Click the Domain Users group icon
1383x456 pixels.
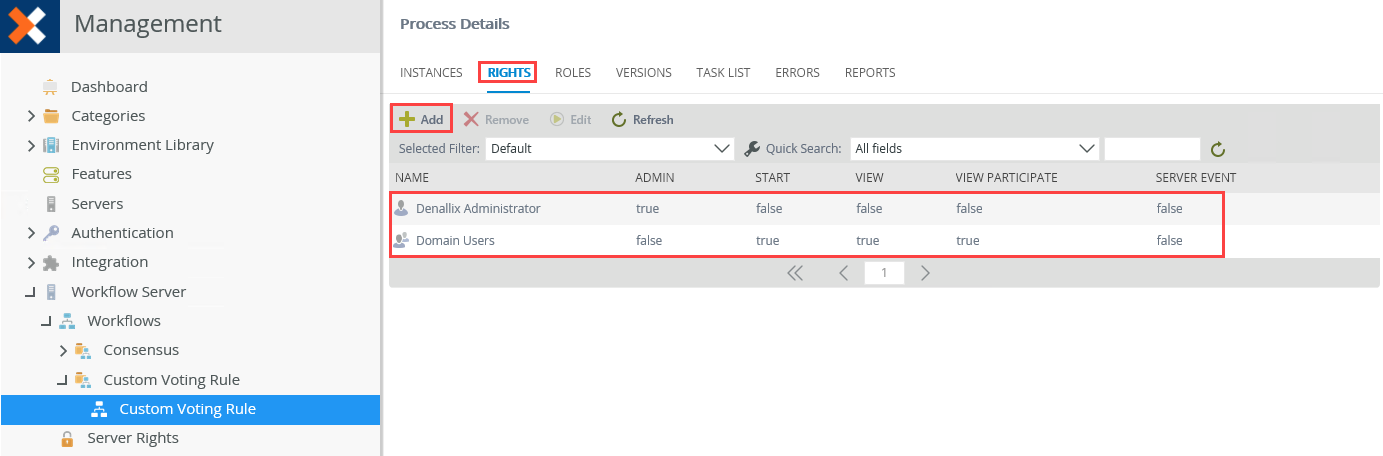tap(402, 240)
